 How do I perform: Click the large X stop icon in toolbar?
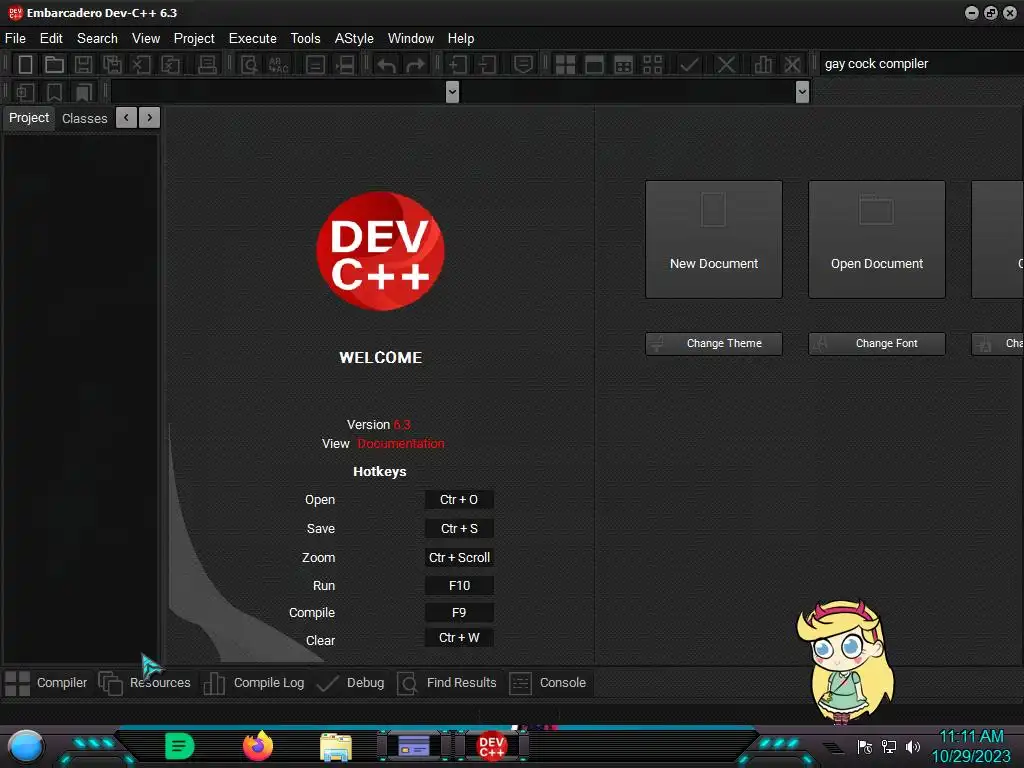[x=726, y=64]
